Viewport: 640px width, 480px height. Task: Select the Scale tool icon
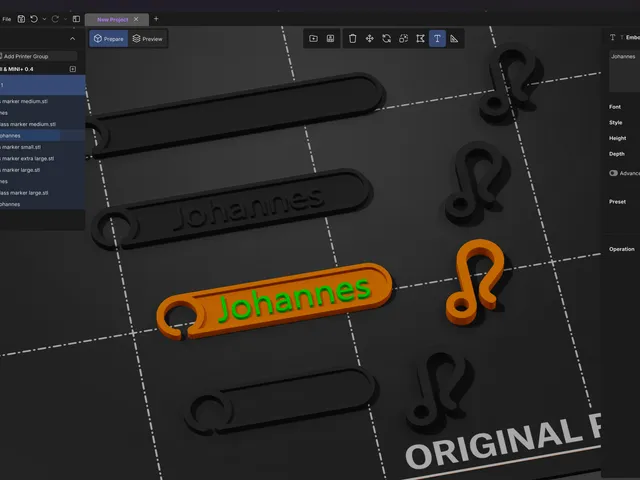coord(403,38)
